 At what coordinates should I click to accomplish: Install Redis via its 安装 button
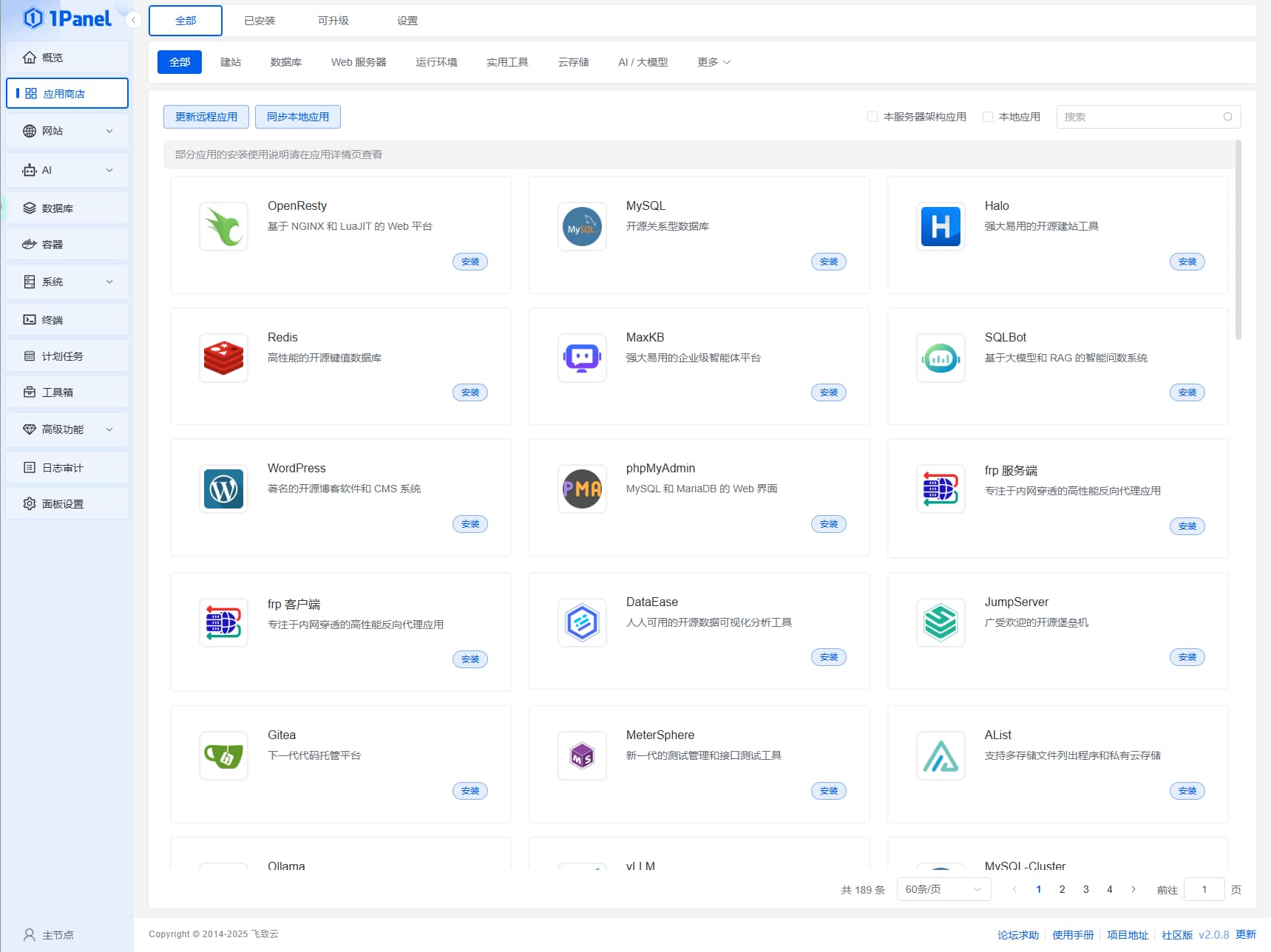[470, 392]
